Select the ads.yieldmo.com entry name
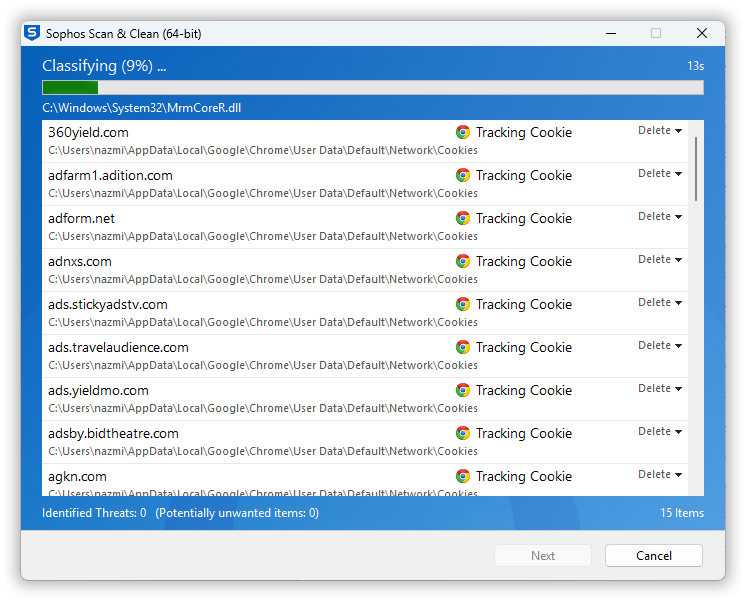This screenshot has height=601, width=746. tap(98, 390)
